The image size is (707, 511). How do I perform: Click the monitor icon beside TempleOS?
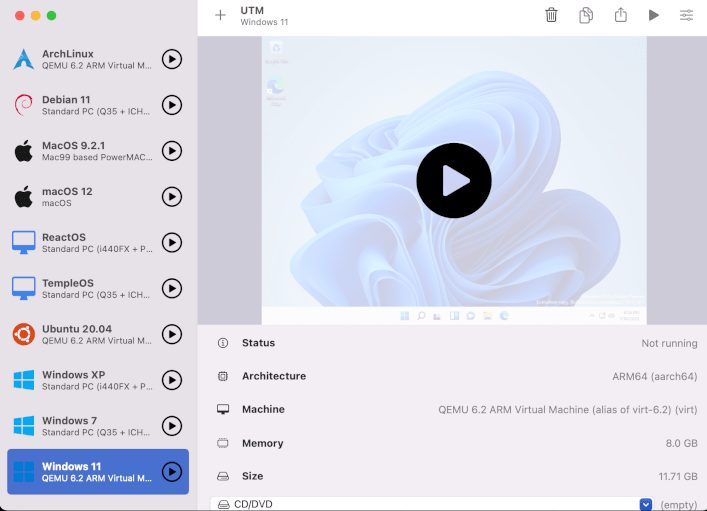pyautogui.click(x=23, y=288)
